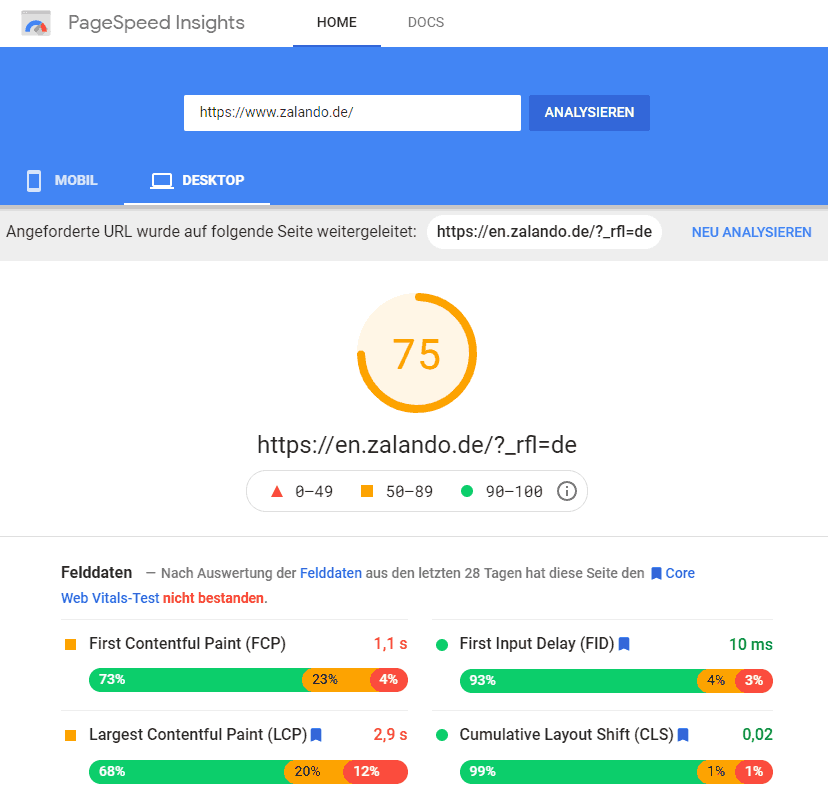Click Cumulative Layout Shift (CLS) label
The height and width of the screenshot is (797, 828).
(567, 734)
